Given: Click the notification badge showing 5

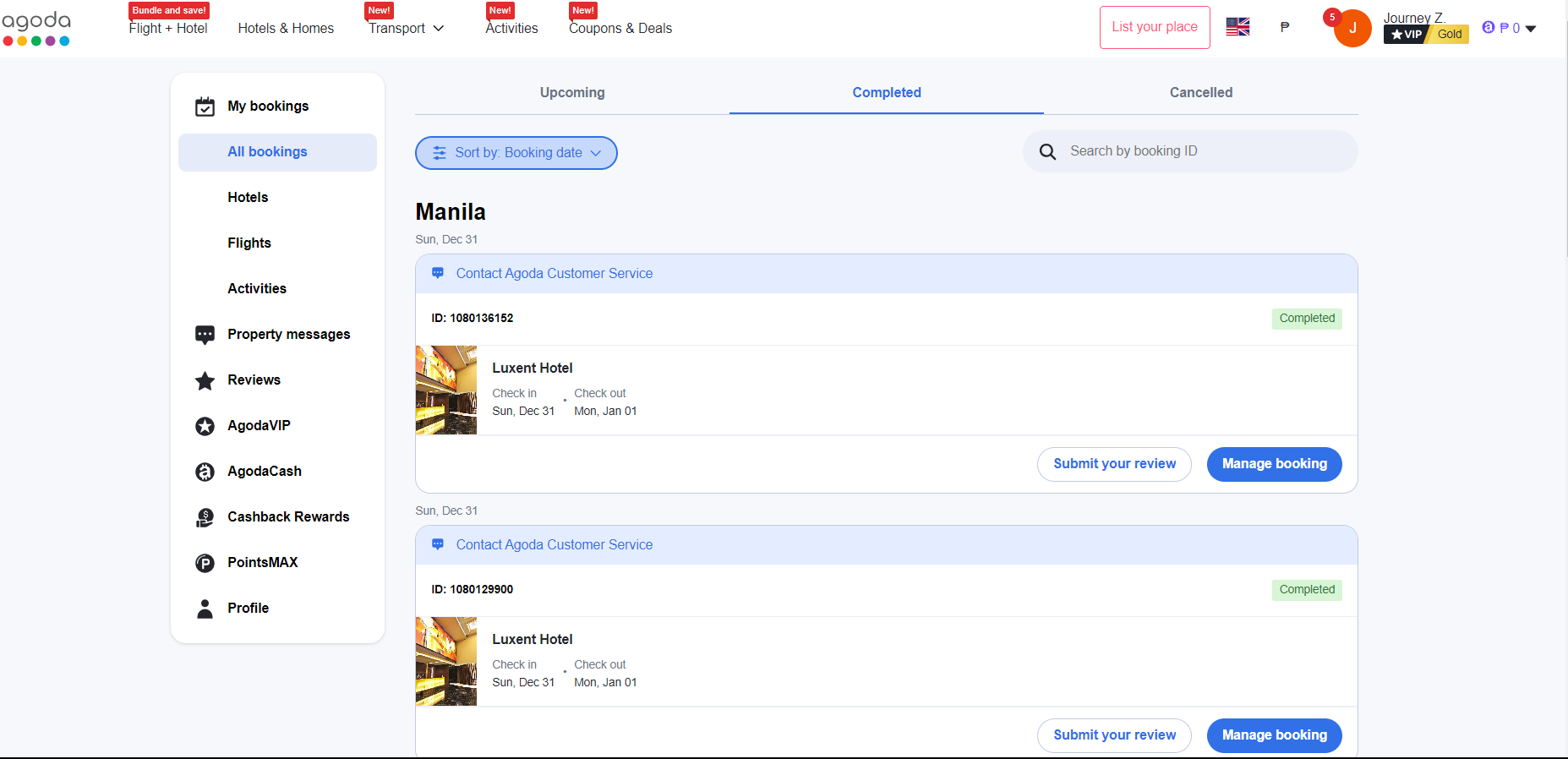Looking at the screenshot, I should 1332,17.
